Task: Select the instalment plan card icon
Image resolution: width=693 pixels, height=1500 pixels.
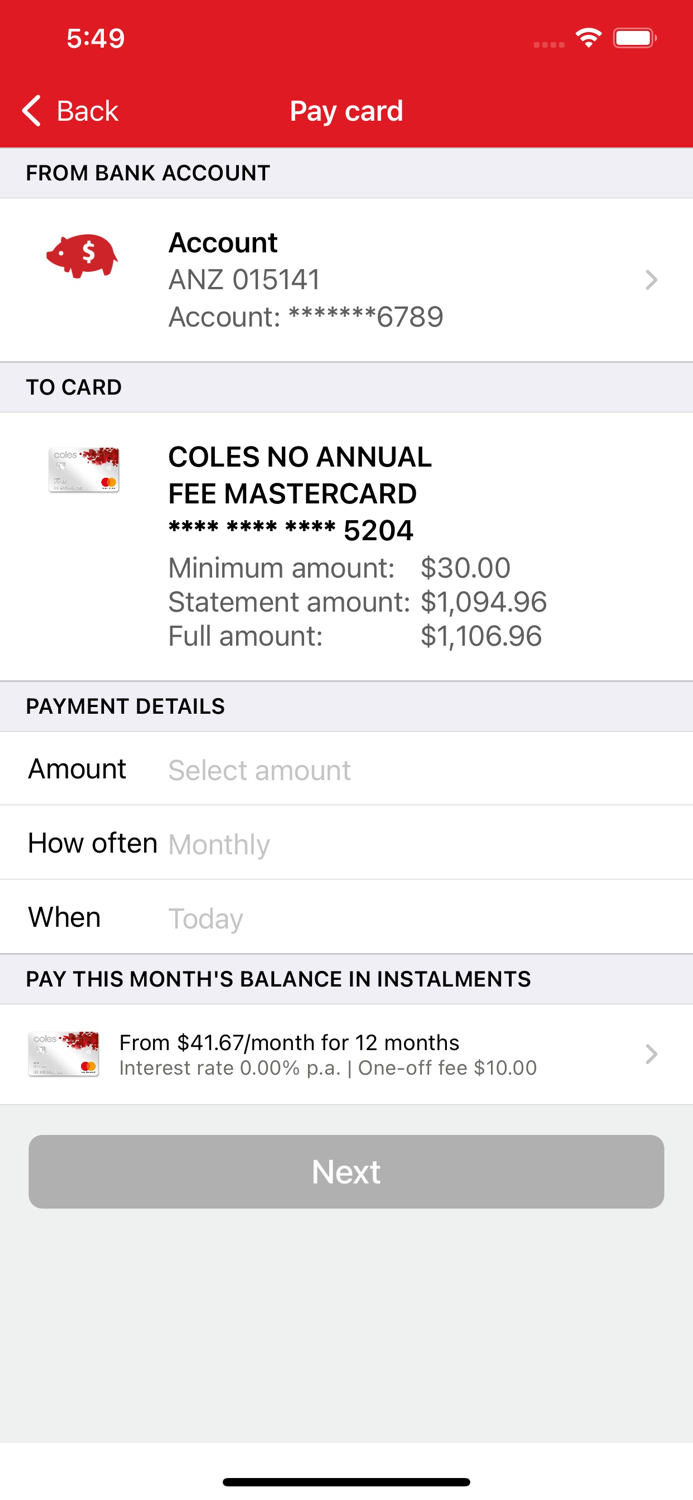Action: pos(63,1053)
